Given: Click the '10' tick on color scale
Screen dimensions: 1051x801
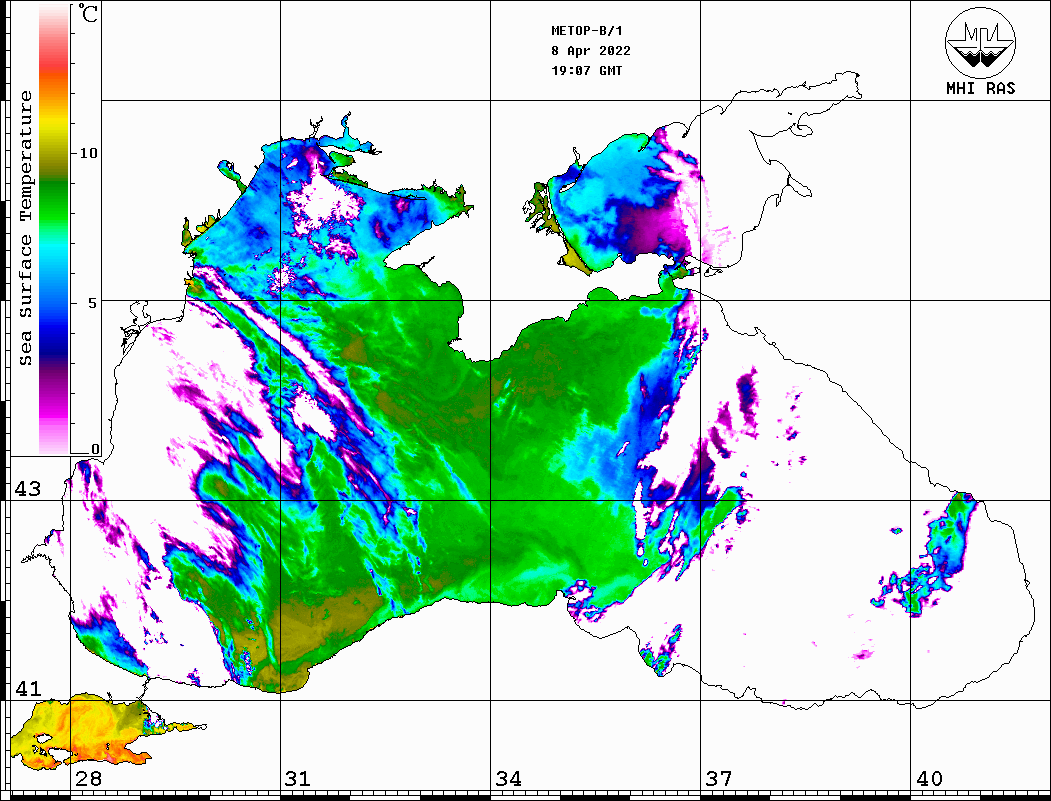Looking at the screenshot, I should pos(88,153).
